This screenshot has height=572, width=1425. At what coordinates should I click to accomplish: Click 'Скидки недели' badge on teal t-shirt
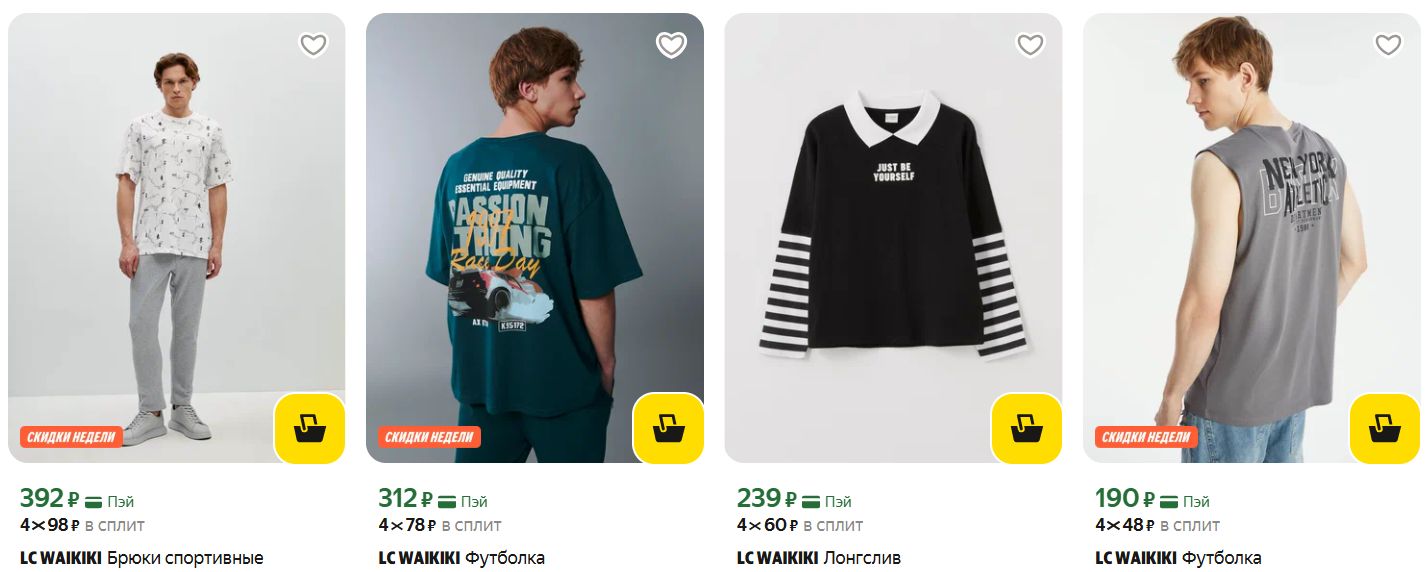(x=429, y=437)
